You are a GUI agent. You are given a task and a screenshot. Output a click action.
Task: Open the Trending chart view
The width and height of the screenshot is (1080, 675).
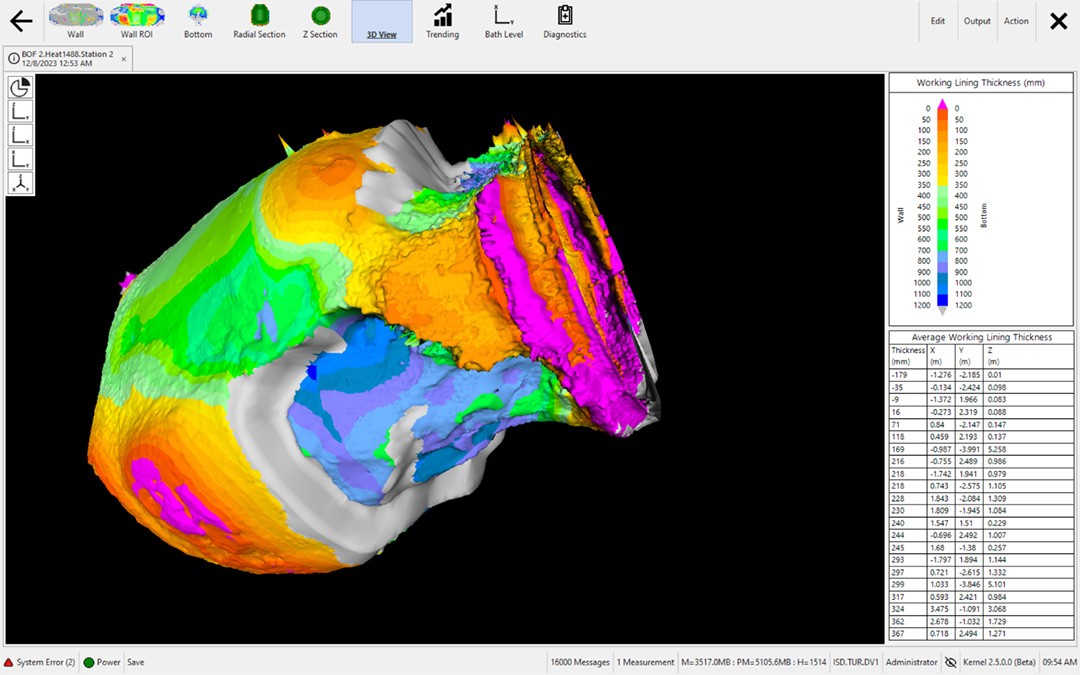coord(442,21)
